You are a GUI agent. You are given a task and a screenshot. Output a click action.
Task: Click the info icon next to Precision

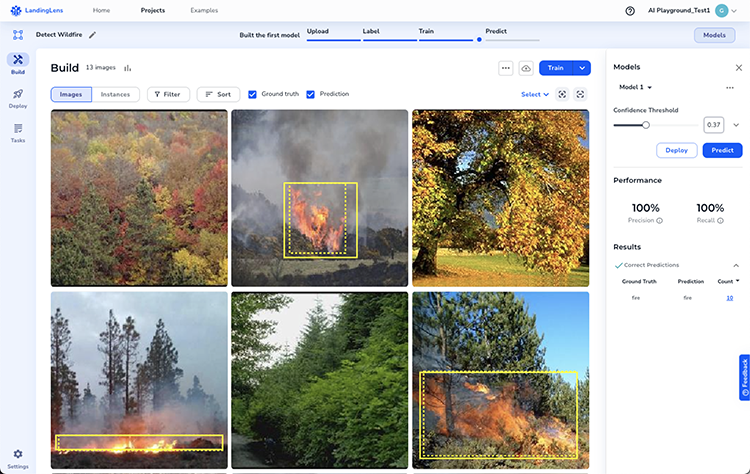[x=660, y=220]
